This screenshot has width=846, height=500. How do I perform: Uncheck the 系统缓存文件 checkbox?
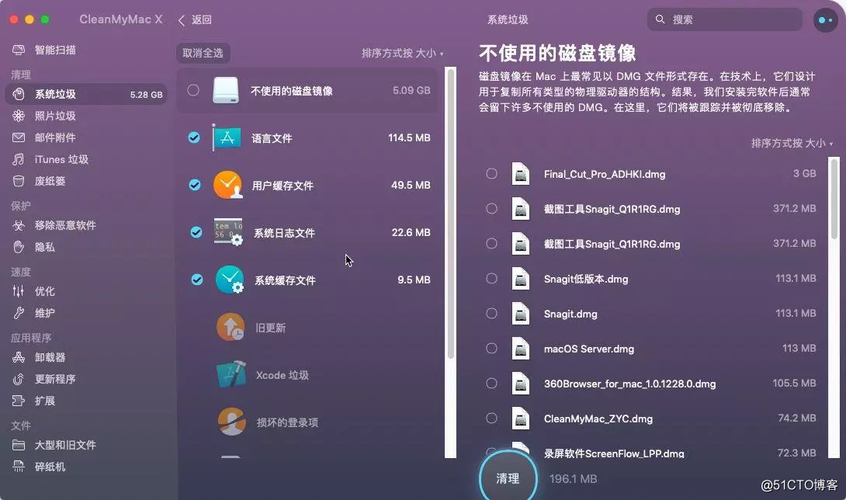pos(197,279)
